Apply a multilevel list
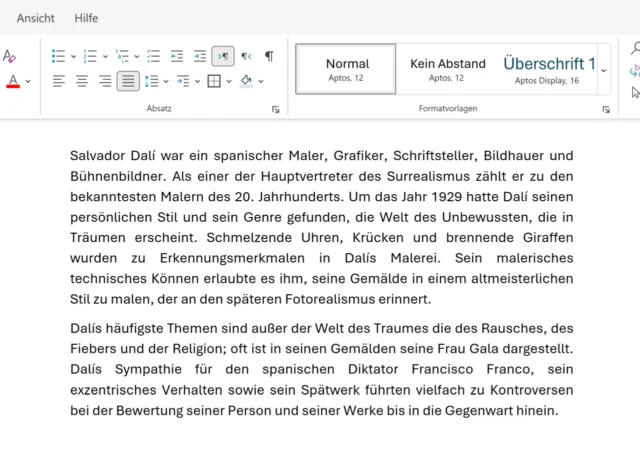 coord(122,56)
